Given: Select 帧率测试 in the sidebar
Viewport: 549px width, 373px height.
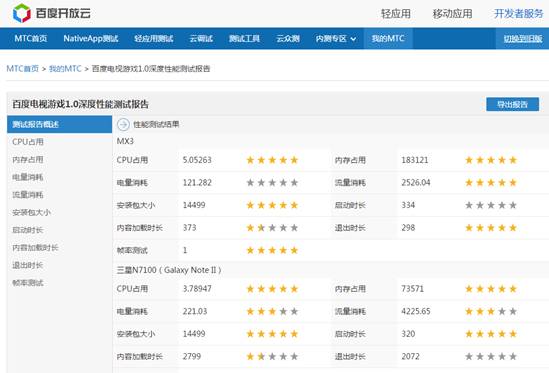Looking at the screenshot, I should tap(28, 283).
